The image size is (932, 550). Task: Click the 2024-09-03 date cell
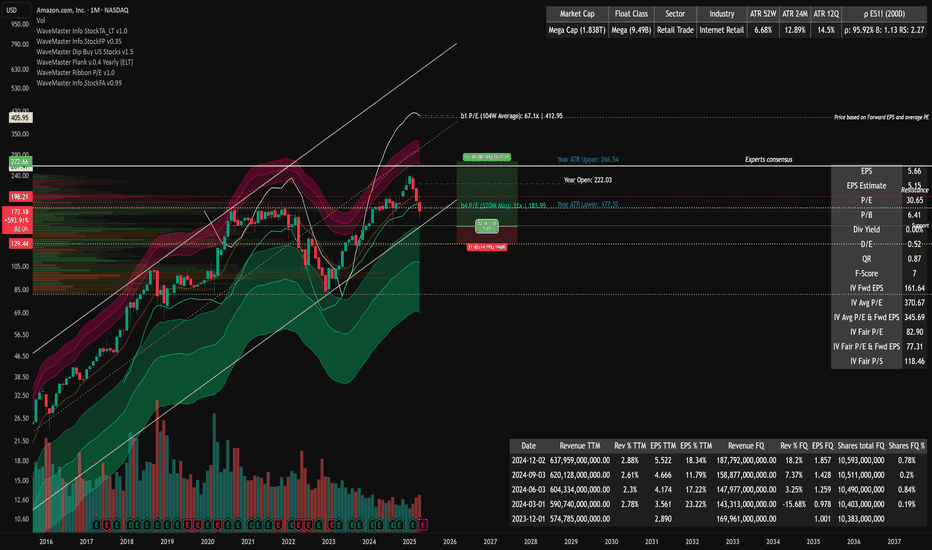pos(528,475)
